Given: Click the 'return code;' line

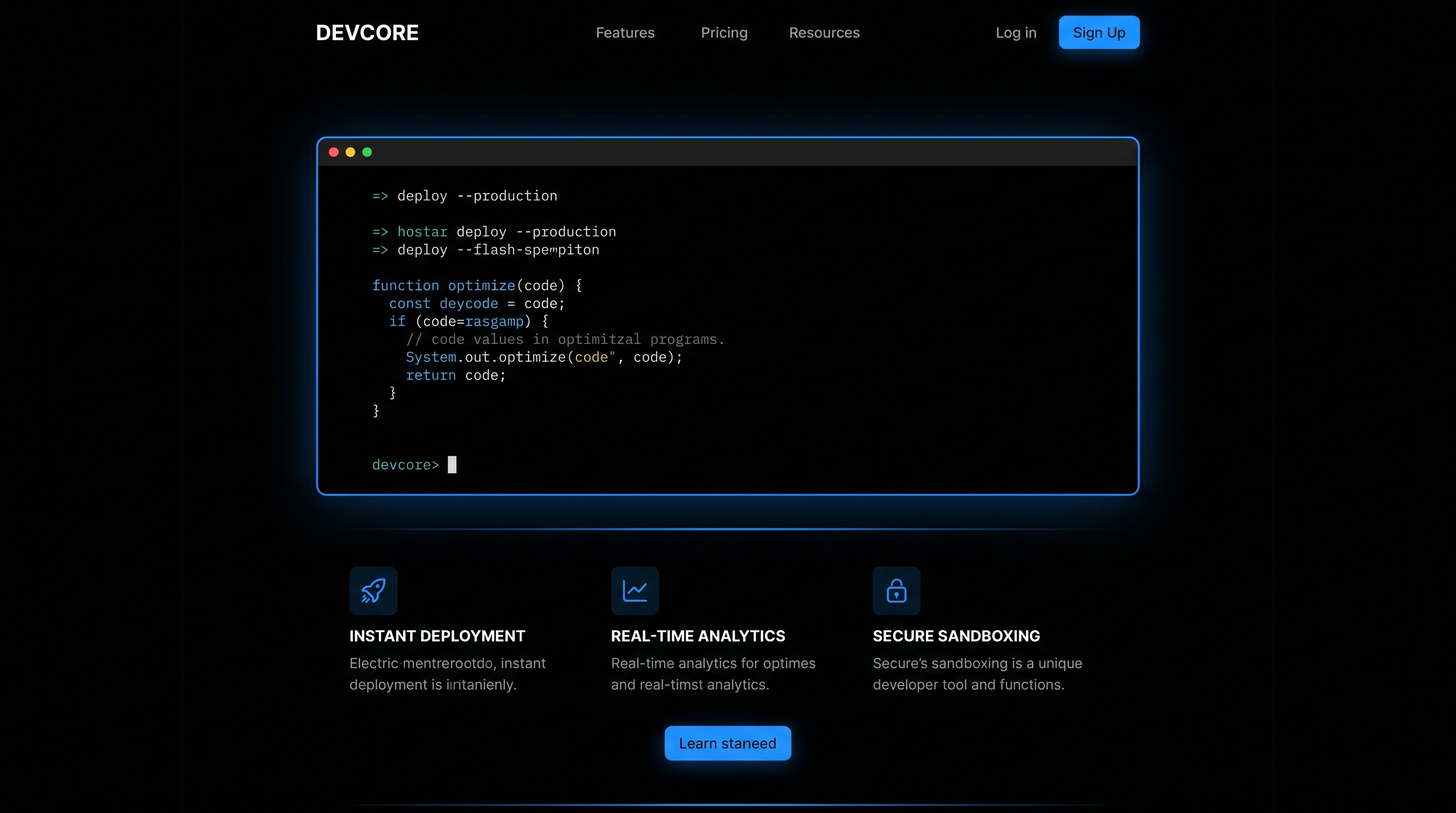Looking at the screenshot, I should coord(456,375).
